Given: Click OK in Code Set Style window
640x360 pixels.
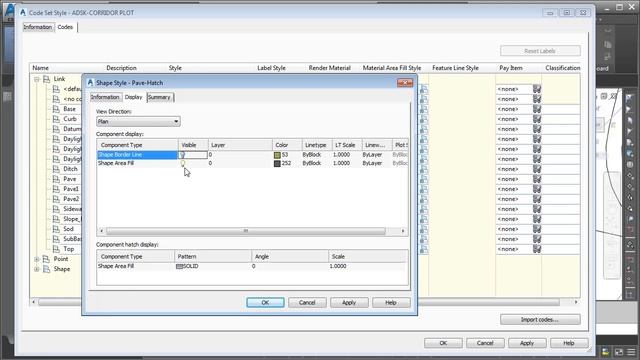Looking at the screenshot, I should 443,343.
